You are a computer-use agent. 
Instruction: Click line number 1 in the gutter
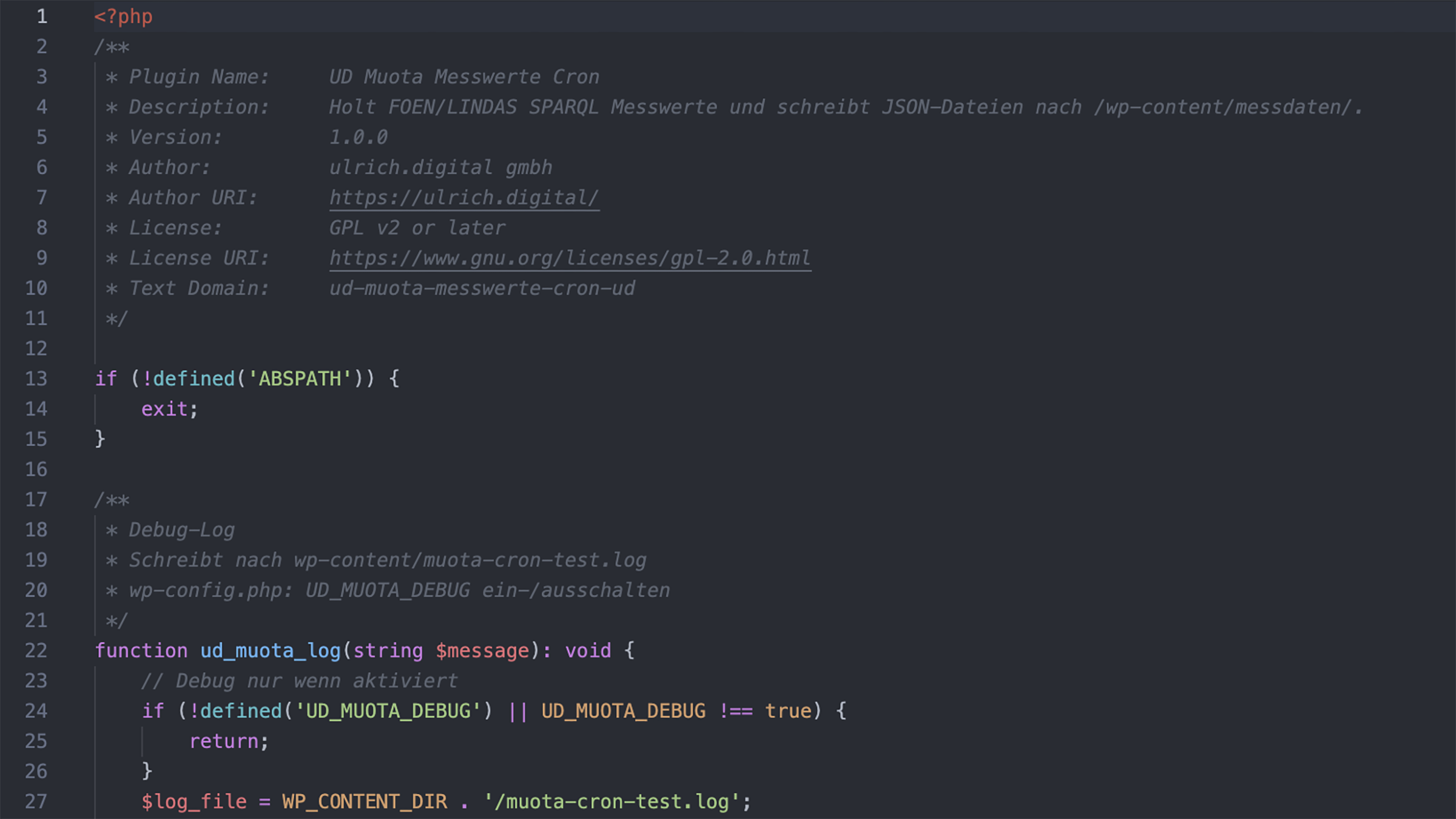(41, 16)
